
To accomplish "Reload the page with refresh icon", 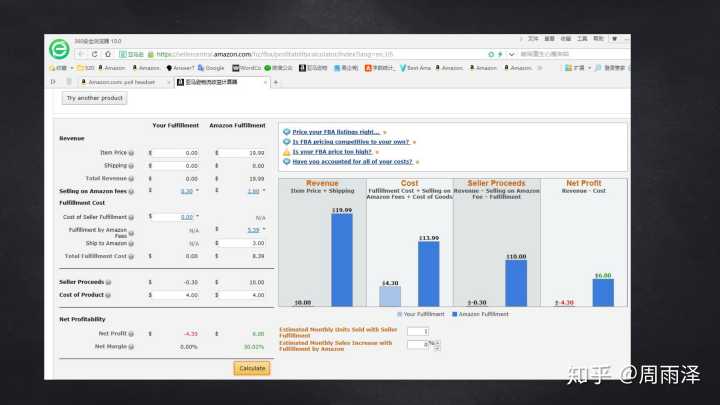I will [x=95, y=54].
